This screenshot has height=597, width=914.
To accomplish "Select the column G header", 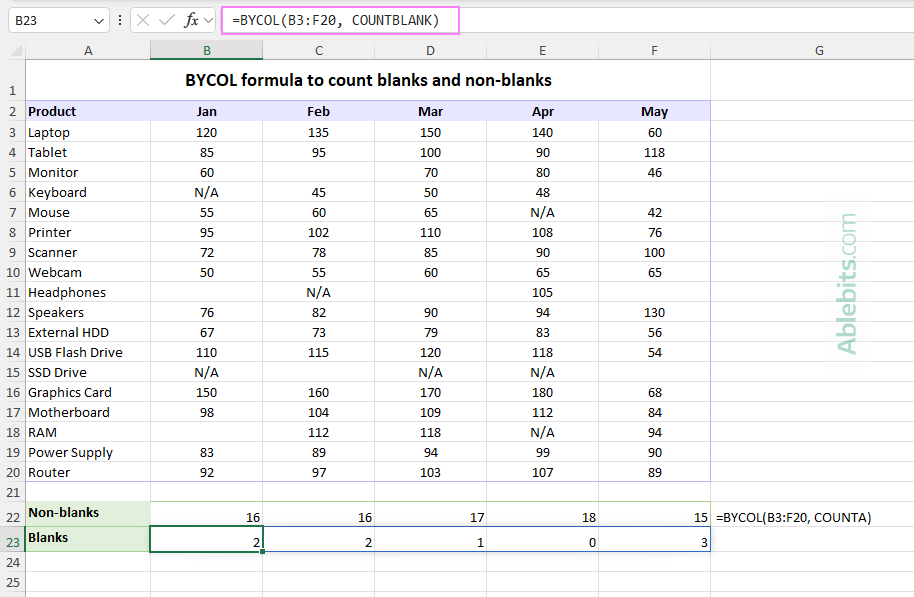I will (818, 50).
